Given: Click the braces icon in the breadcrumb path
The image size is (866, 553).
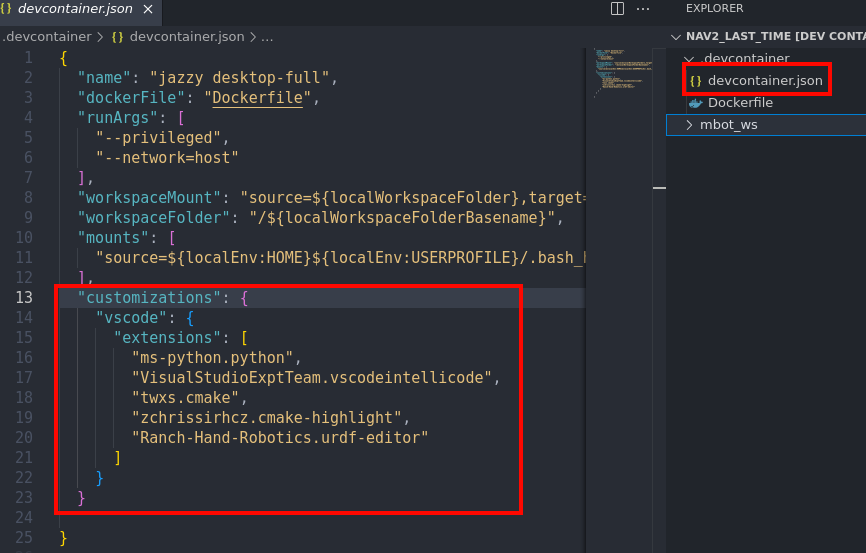Looking at the screenshot, I should [118, 37].
